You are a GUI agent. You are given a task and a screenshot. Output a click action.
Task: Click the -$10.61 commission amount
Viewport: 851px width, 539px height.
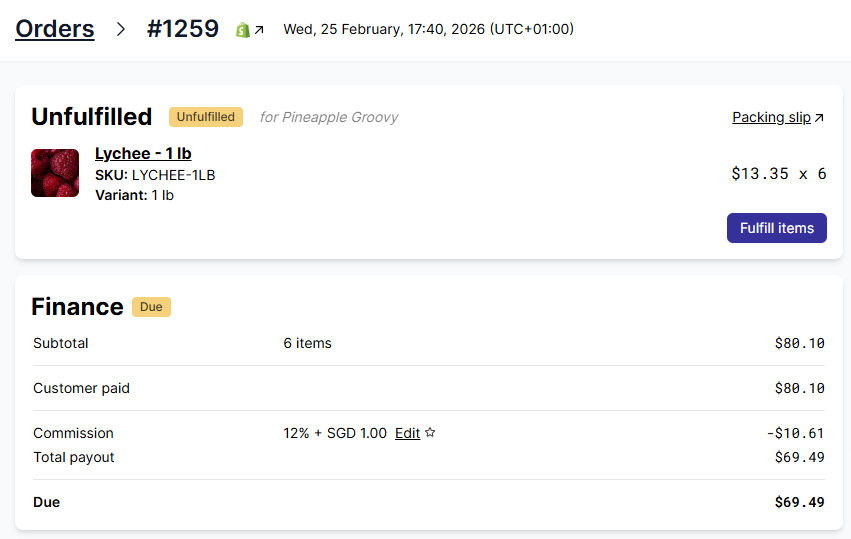pos(795,433)
